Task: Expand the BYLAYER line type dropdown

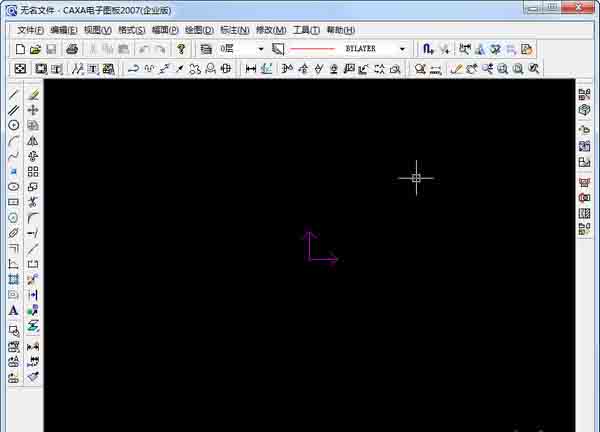Action: click(402, 48)
